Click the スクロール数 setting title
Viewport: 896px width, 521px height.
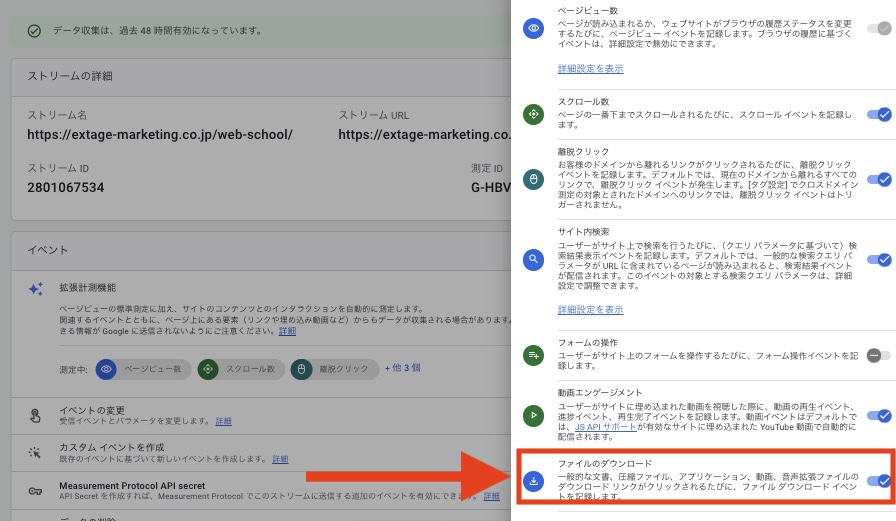click(583, 101)
